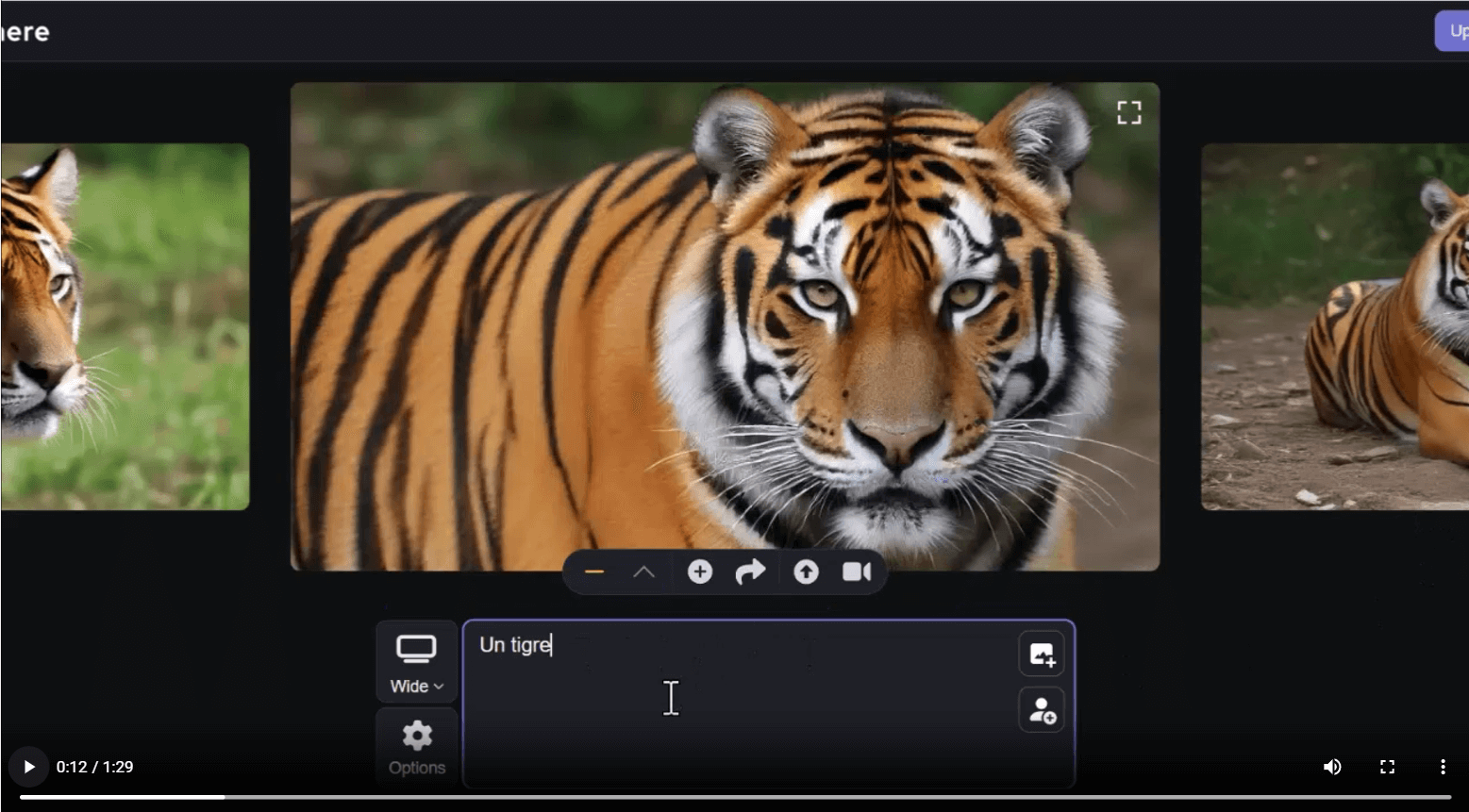This screenshot has height=812, width=1469.
Task: Click the 0:12 / 1:29 time display
Action: pos(94,767)
